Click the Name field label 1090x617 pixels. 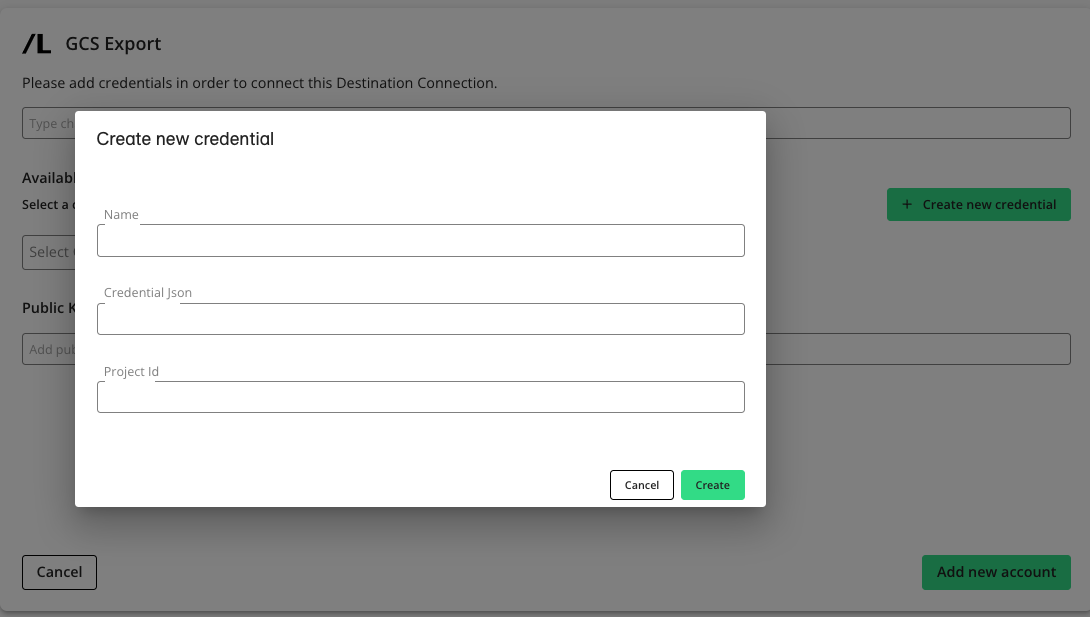pyautogui.click(x=121, y=214)
